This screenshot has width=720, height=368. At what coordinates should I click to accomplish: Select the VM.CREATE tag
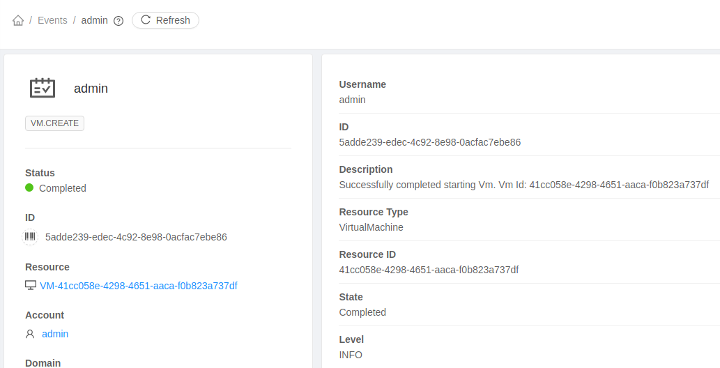pos(55,123)
